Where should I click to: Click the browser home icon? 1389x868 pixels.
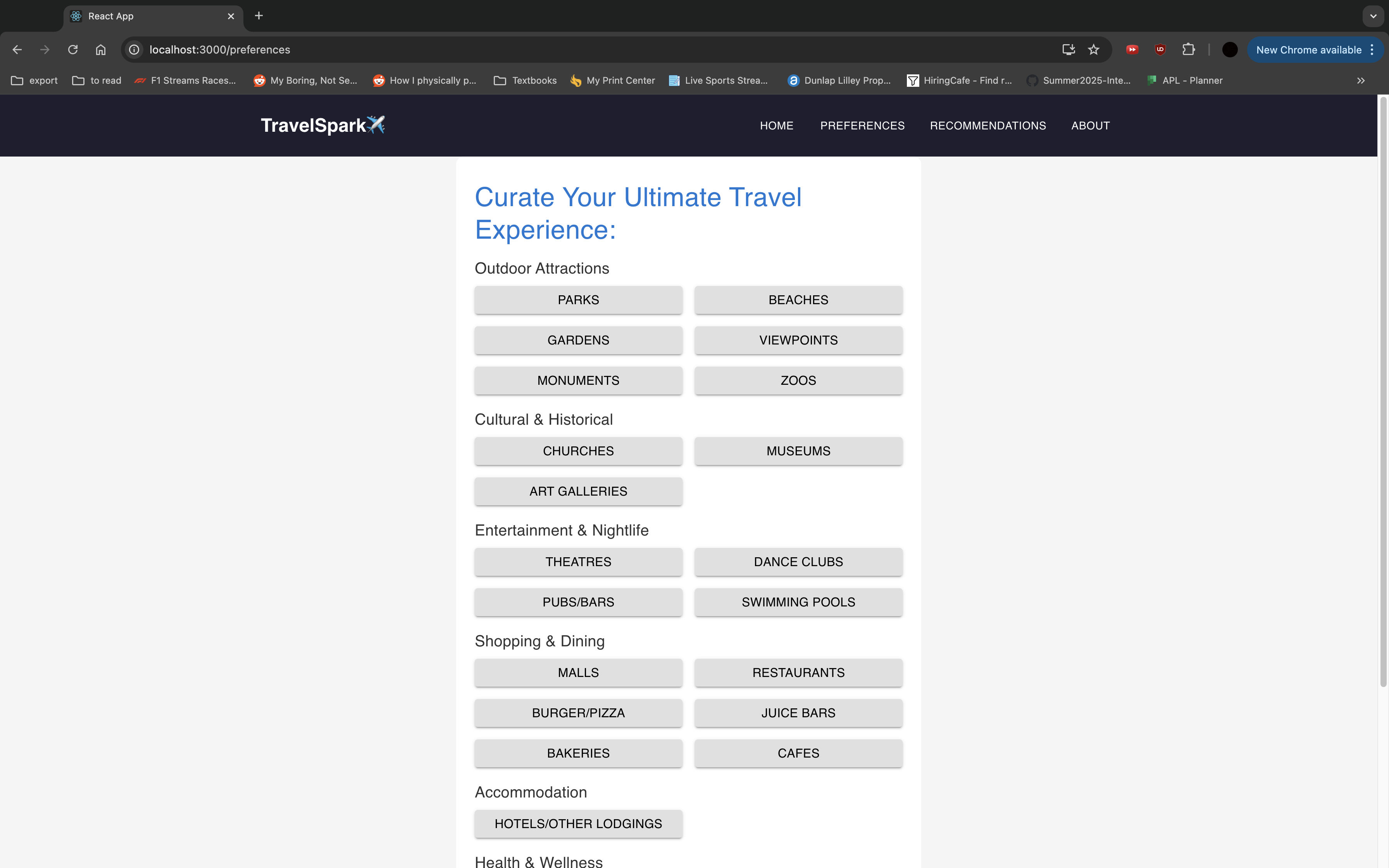(x=100, y=50)
